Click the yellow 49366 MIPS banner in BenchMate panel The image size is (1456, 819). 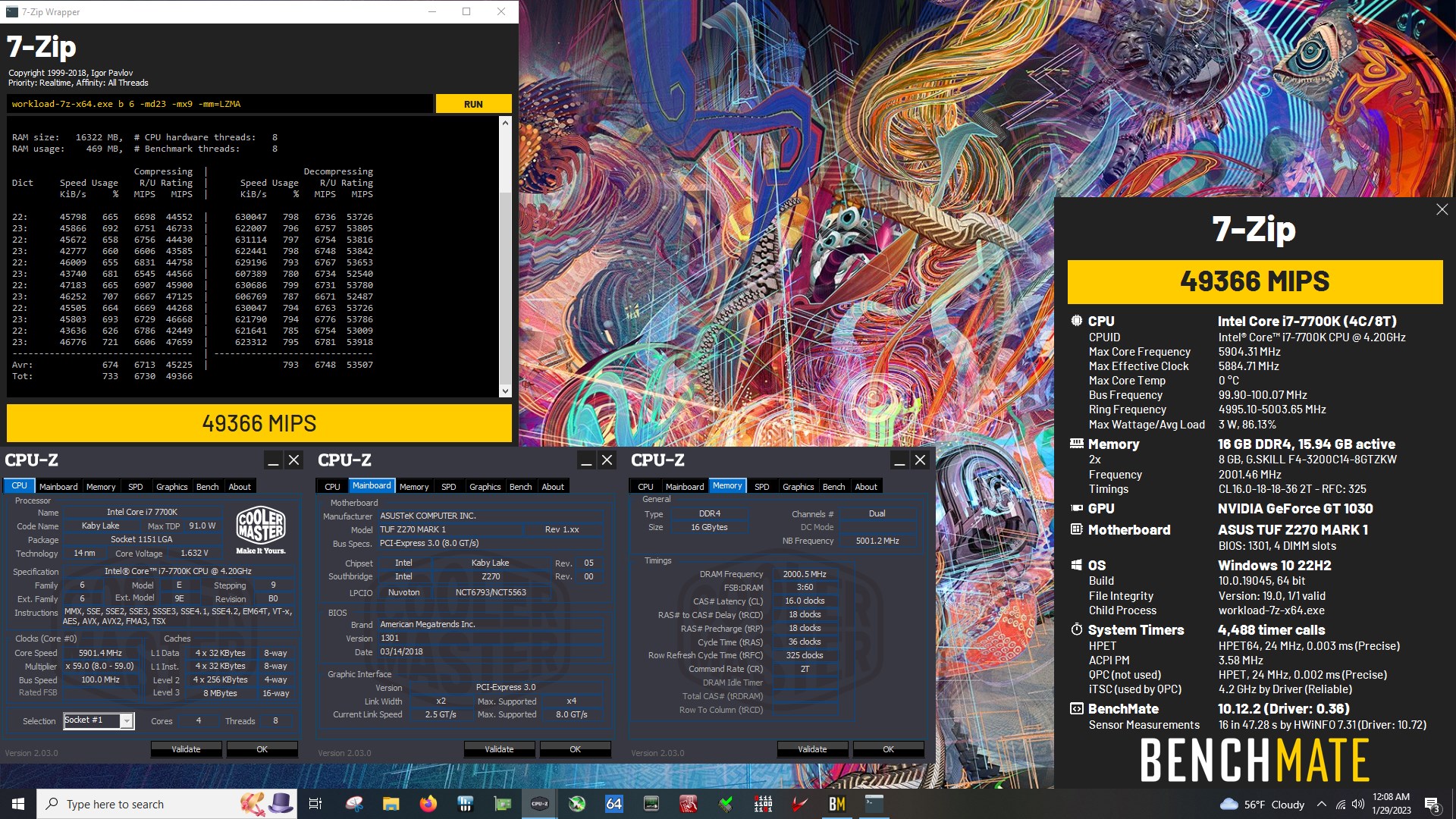click(x=1255, y=281)
